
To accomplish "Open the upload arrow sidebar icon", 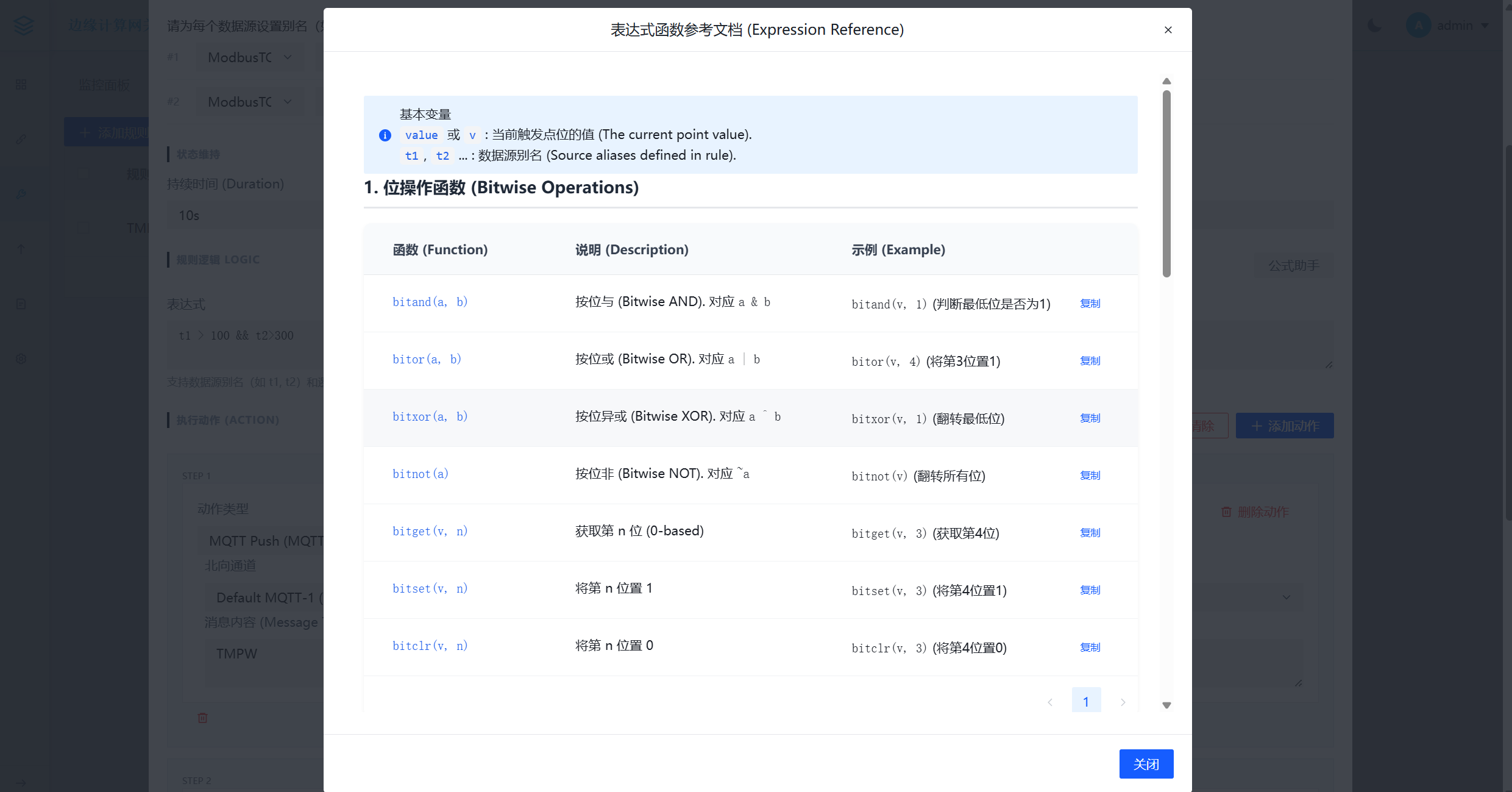I will [x=21, y=249].
